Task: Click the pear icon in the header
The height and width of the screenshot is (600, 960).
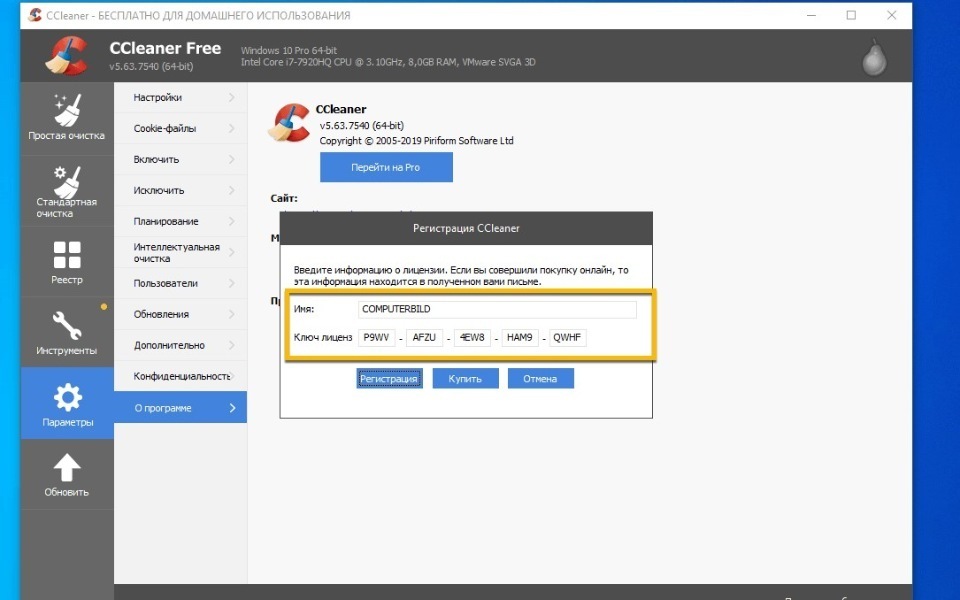Action: coord(874,58)
